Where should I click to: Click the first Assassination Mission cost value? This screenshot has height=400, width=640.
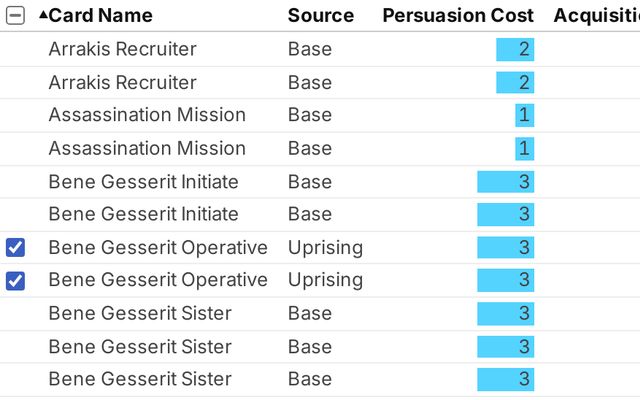click(524, 115)
